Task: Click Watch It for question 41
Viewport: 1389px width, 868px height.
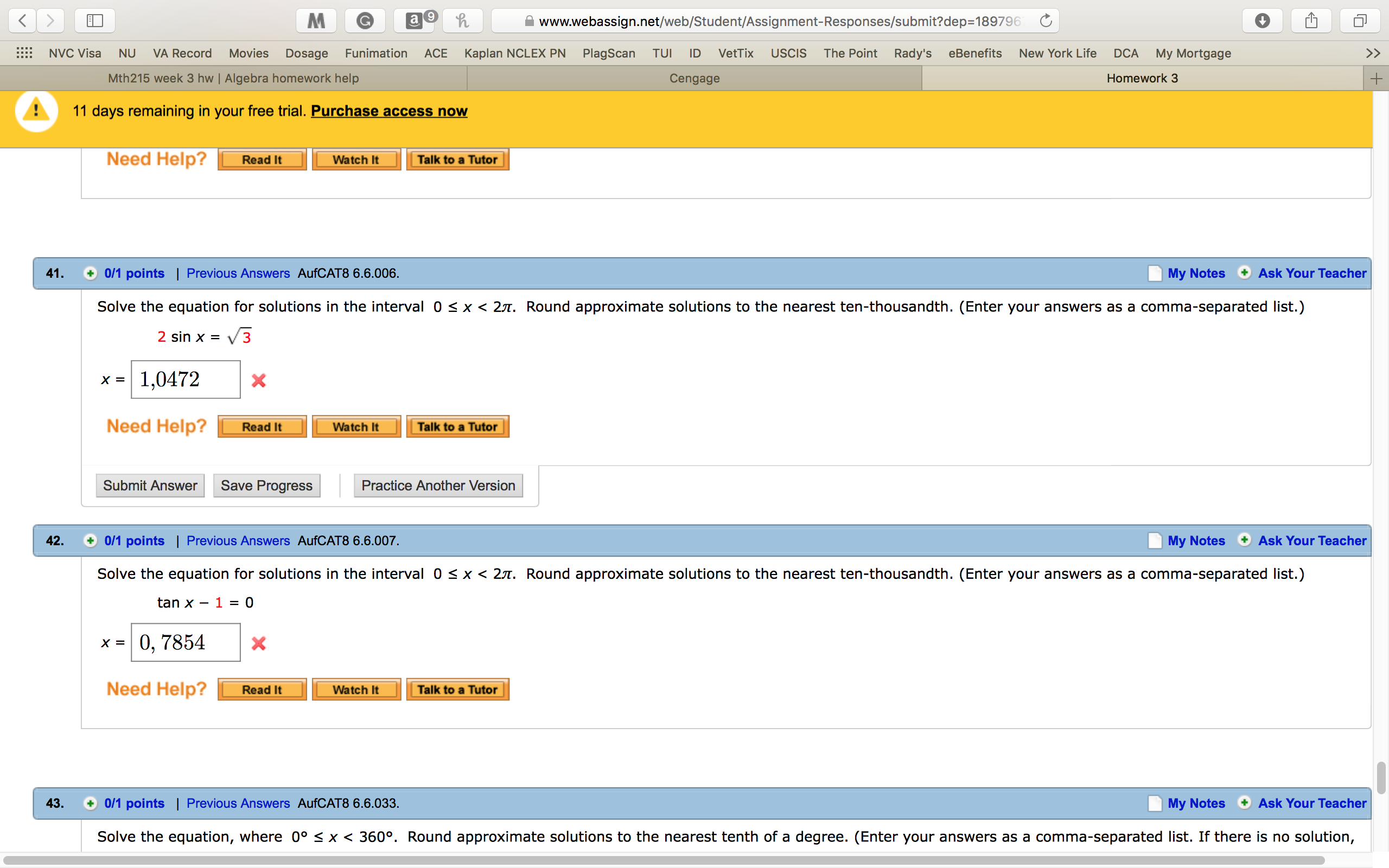Action: (x=356, y=426)
